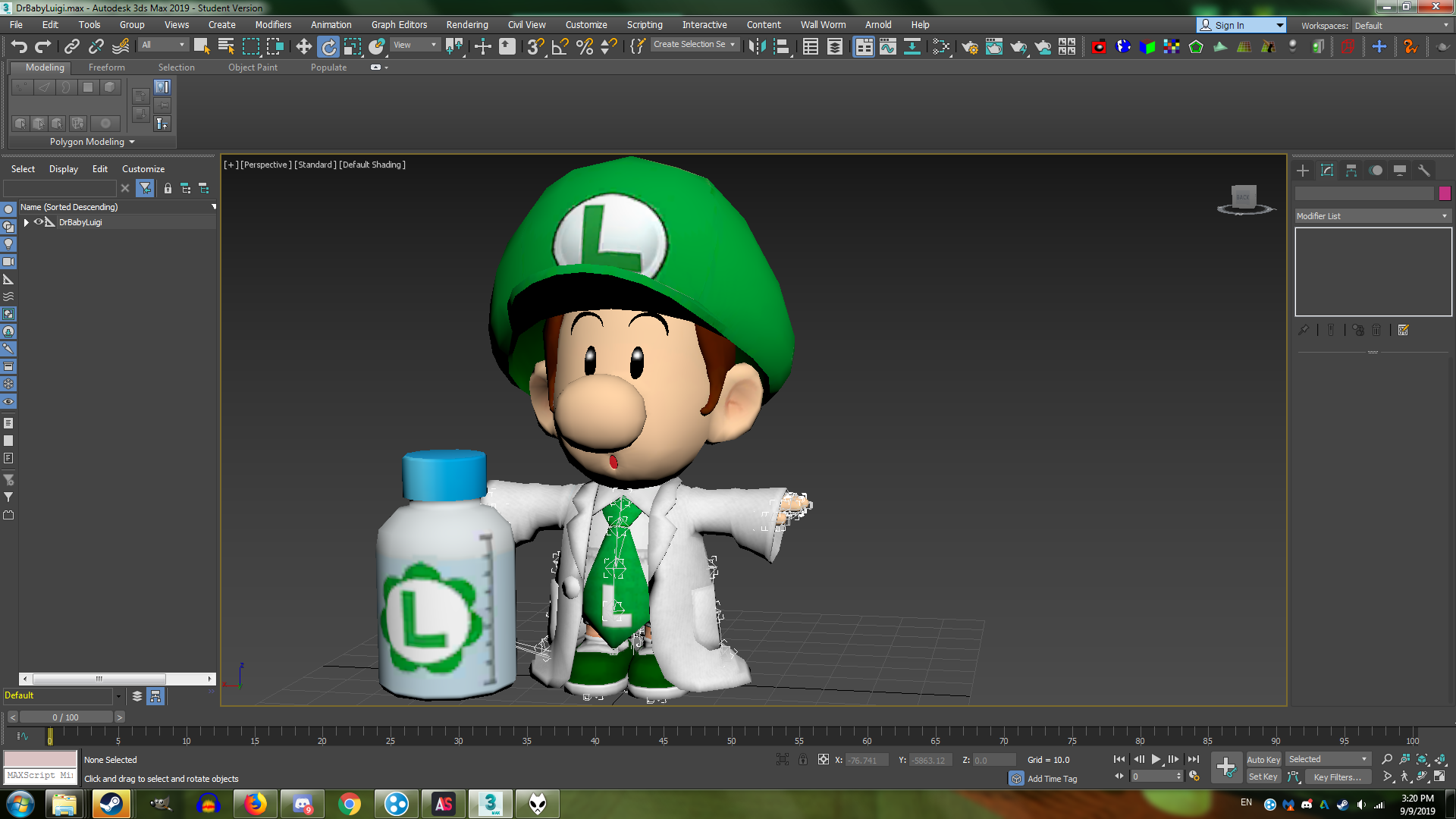Open the Workspaces Default dropdown
This screenshot has width=1456, height=819.
point(1401,25)
